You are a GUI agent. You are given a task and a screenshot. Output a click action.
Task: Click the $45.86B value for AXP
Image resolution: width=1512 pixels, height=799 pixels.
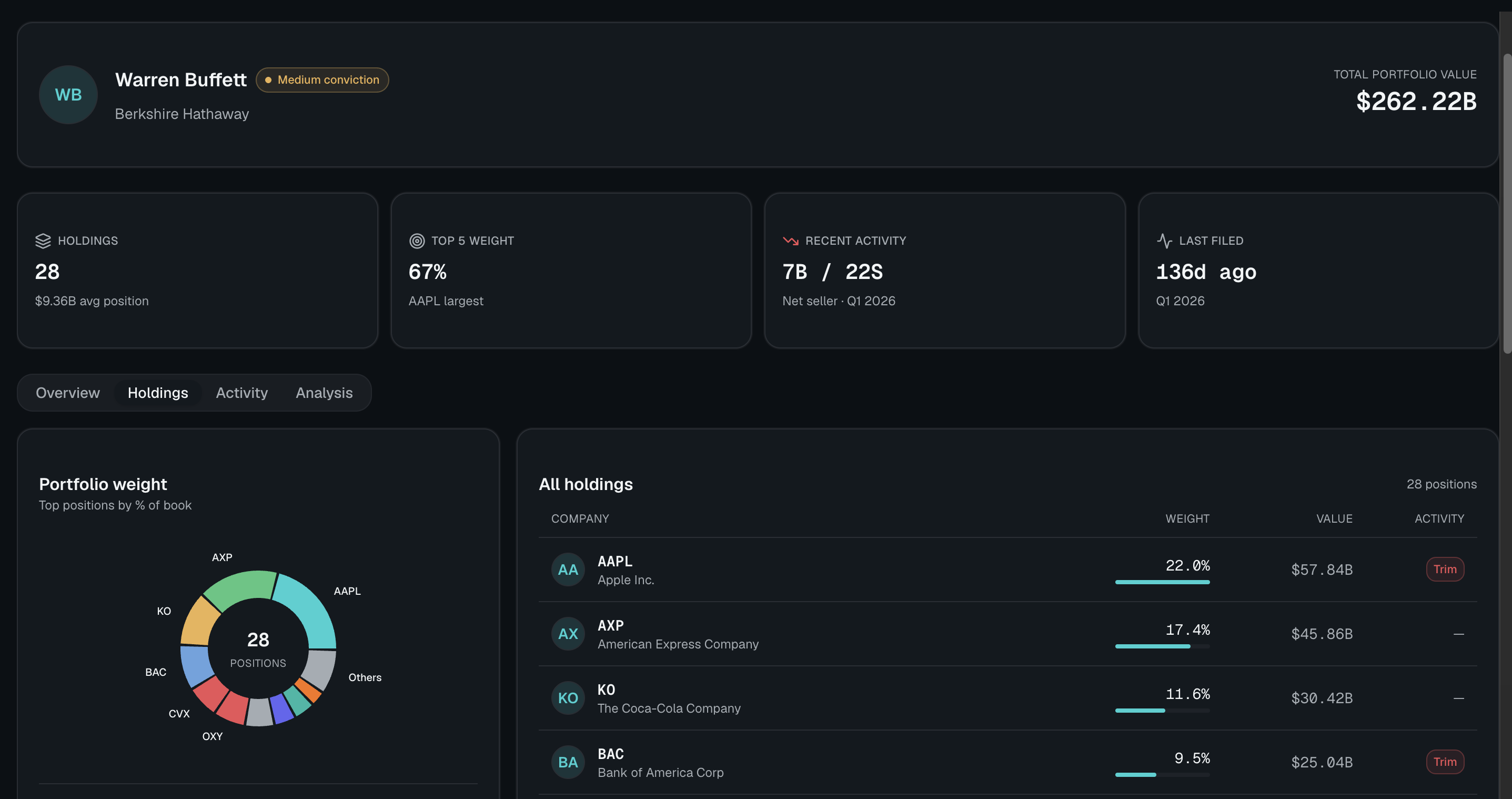tap(1322, 634)
